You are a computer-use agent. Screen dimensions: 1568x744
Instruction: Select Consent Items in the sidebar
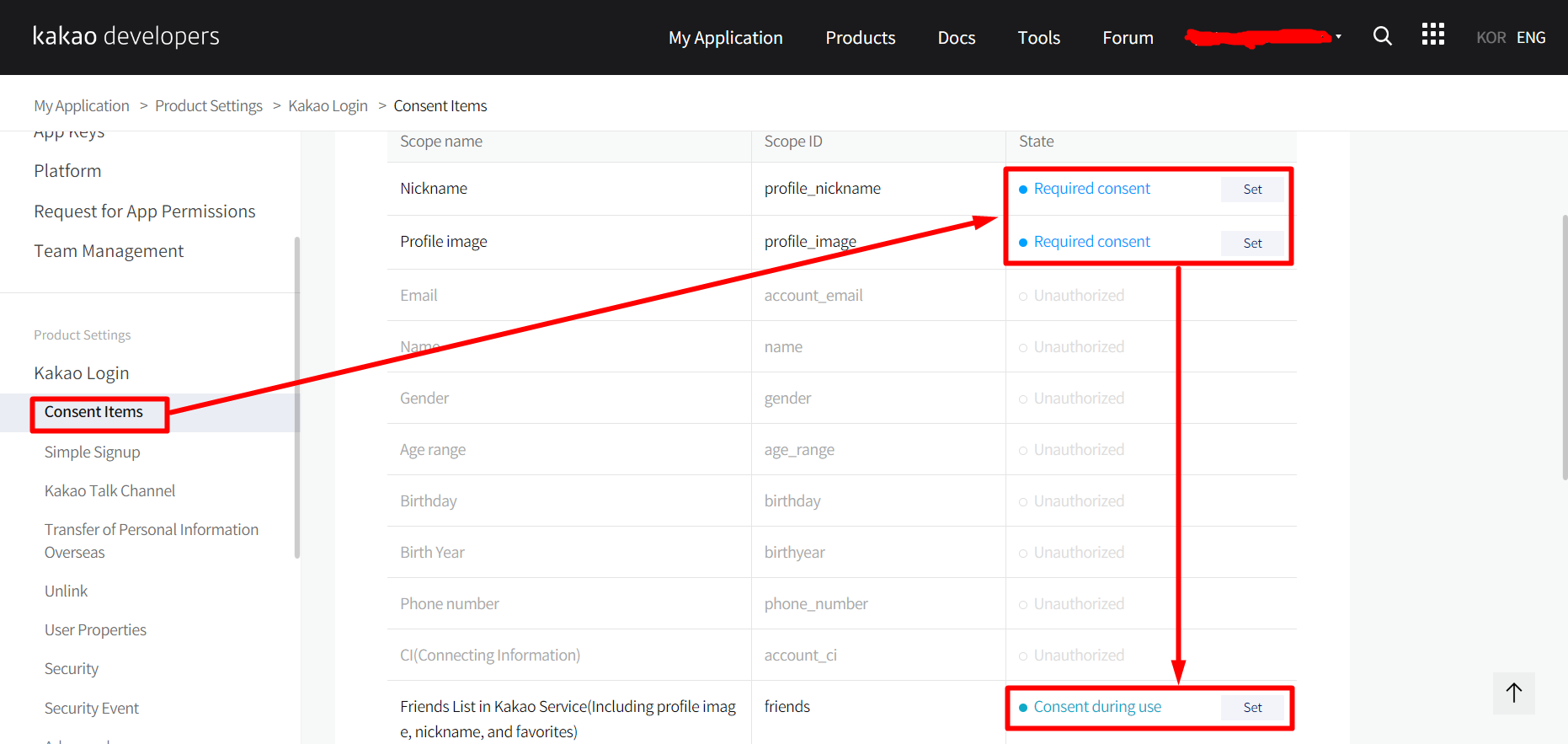93,412
